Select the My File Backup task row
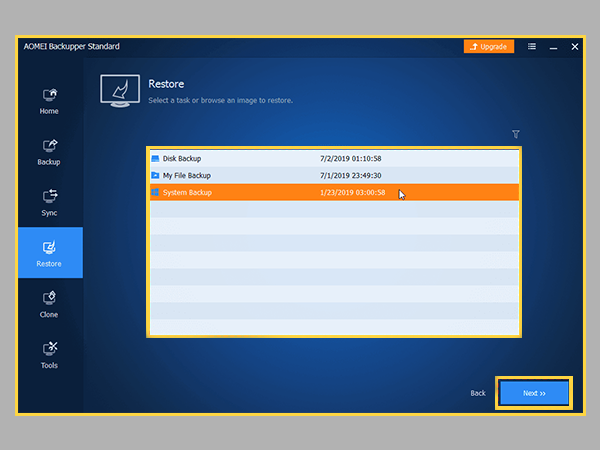The width and height of the screenshot is (600, 450). 334,175
